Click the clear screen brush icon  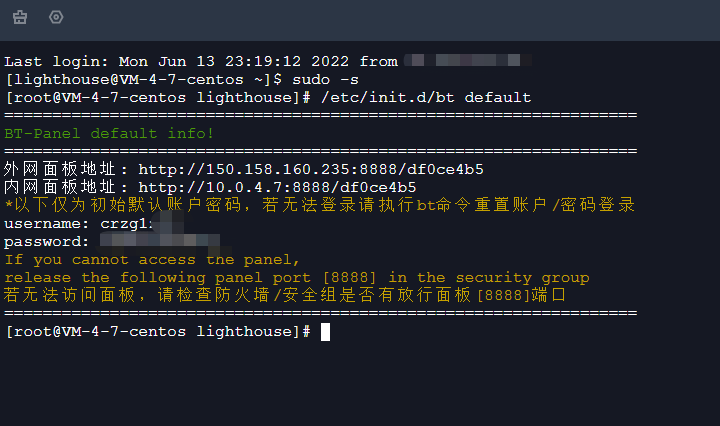20,17
